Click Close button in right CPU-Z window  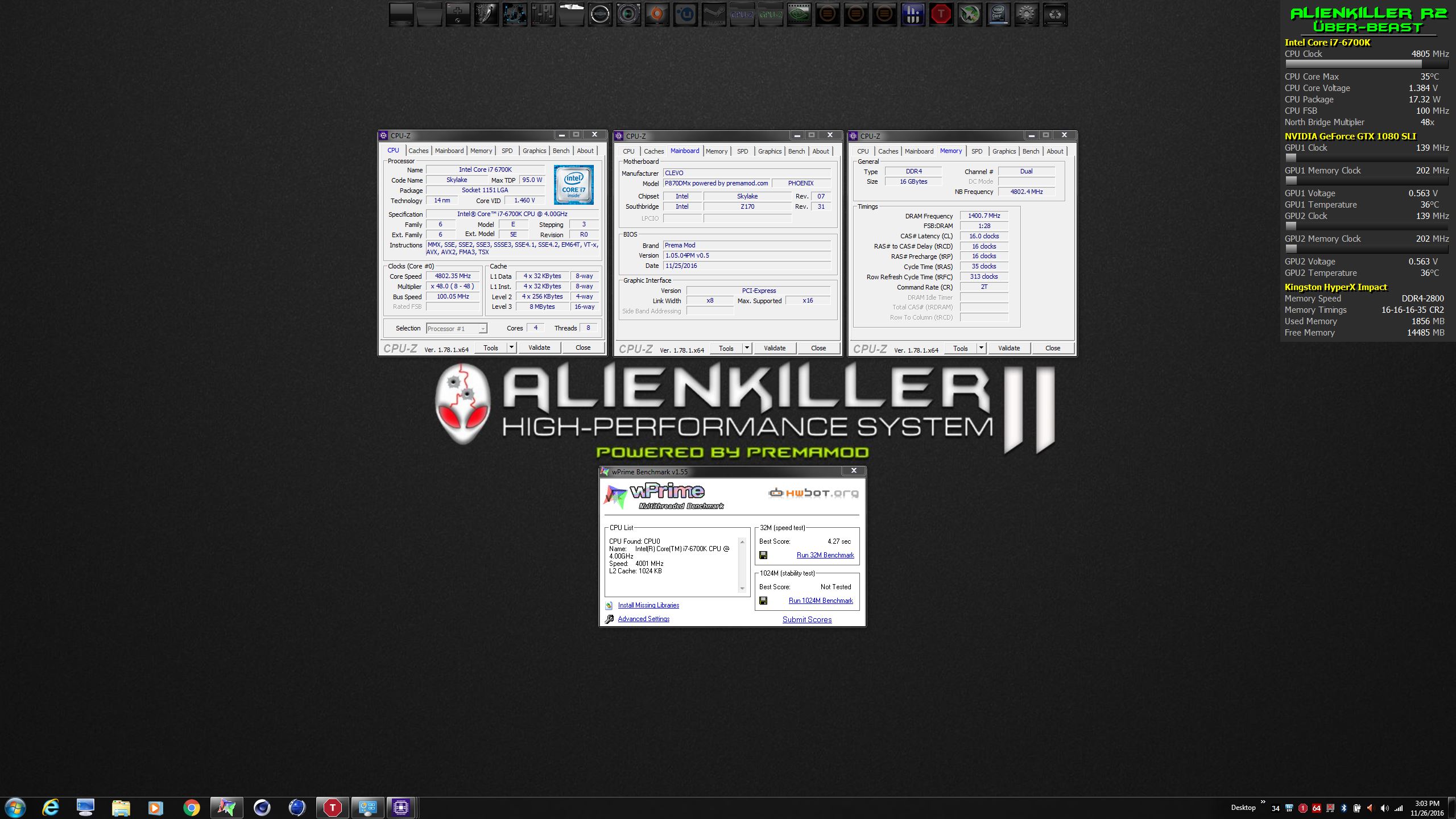click(x=1053, y=348)
